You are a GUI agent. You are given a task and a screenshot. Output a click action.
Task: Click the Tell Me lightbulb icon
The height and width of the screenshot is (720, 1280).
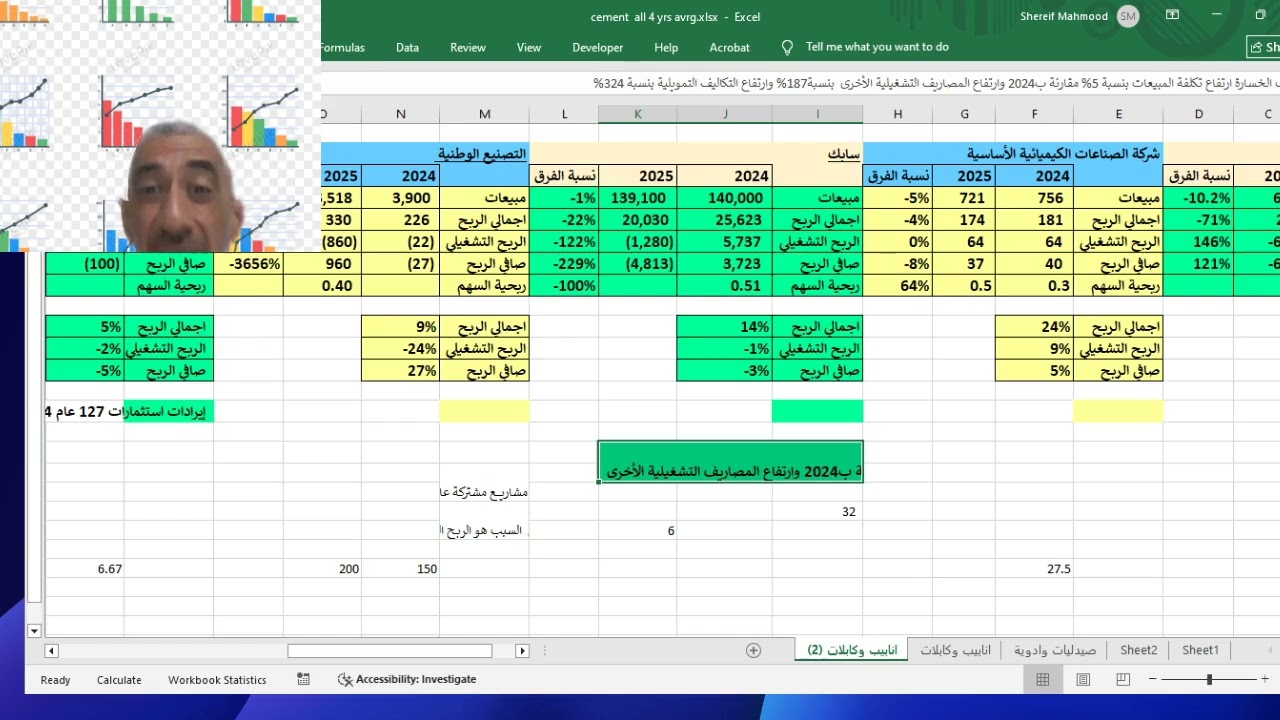pos(787,47)
